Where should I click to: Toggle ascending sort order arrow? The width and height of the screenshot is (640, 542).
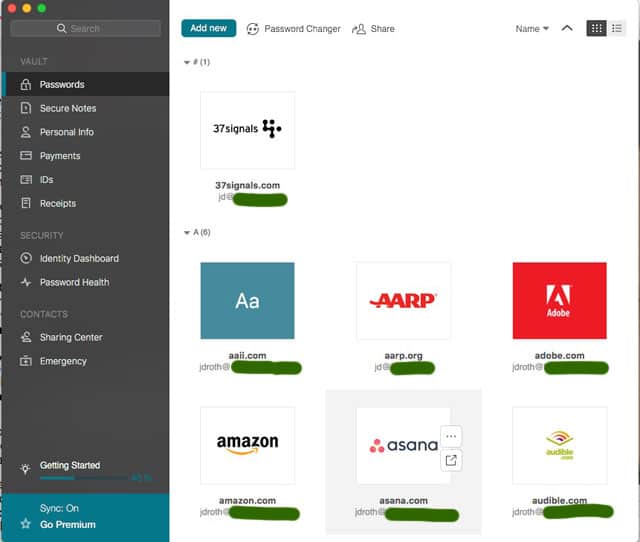(567, 28)
